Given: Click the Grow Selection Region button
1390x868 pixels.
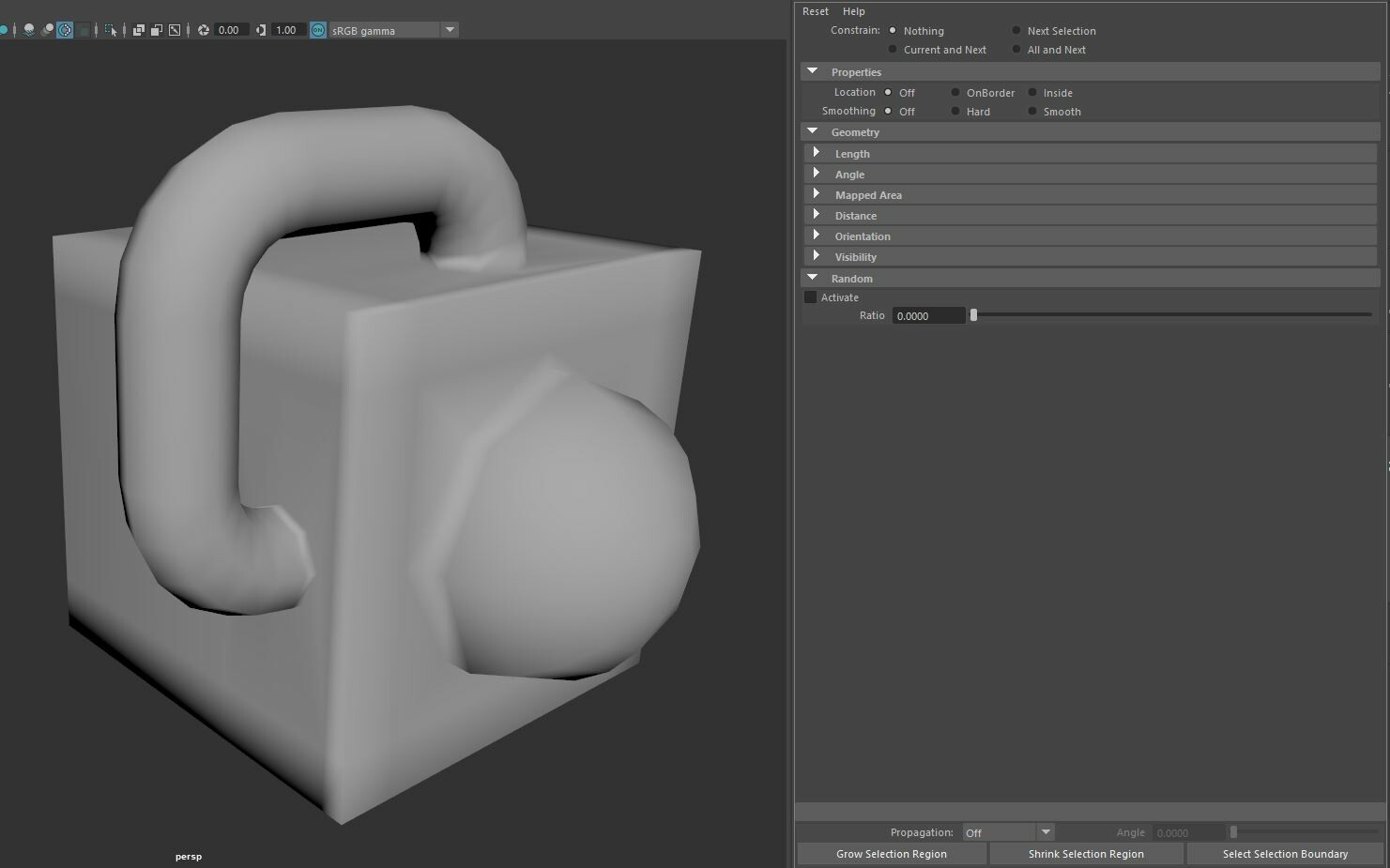Looking at the screenshot, I should [891, 853].
